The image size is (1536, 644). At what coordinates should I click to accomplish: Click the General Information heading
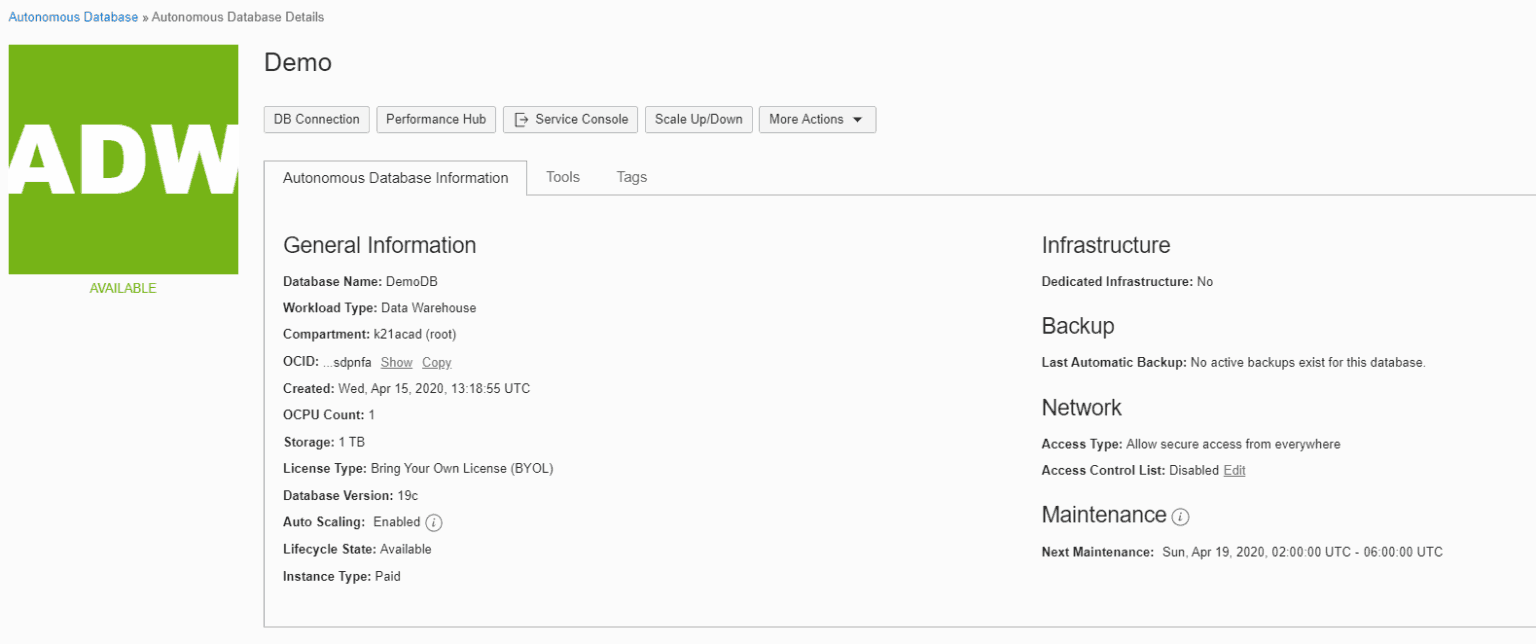(x=380, y=246)
